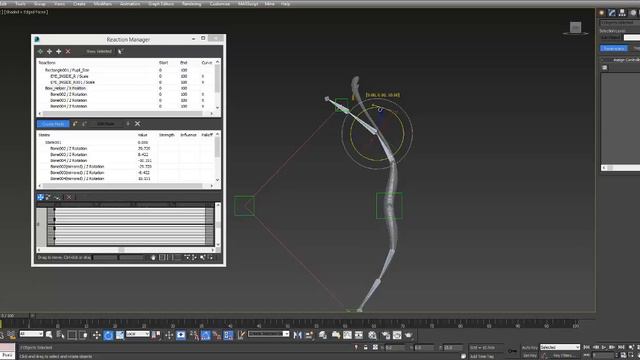640x360 pixels.
Task: Open the Modifiers menu
Action: pos(102,4)
